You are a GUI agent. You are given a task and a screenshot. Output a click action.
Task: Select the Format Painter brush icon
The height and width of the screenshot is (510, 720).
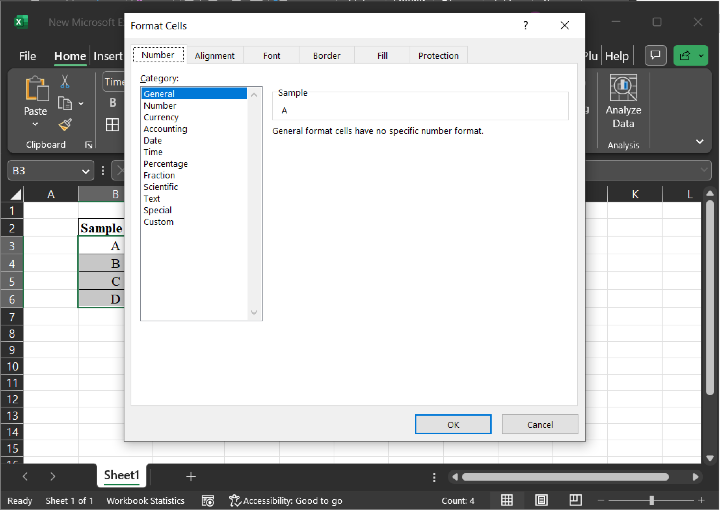coord(65,124)
